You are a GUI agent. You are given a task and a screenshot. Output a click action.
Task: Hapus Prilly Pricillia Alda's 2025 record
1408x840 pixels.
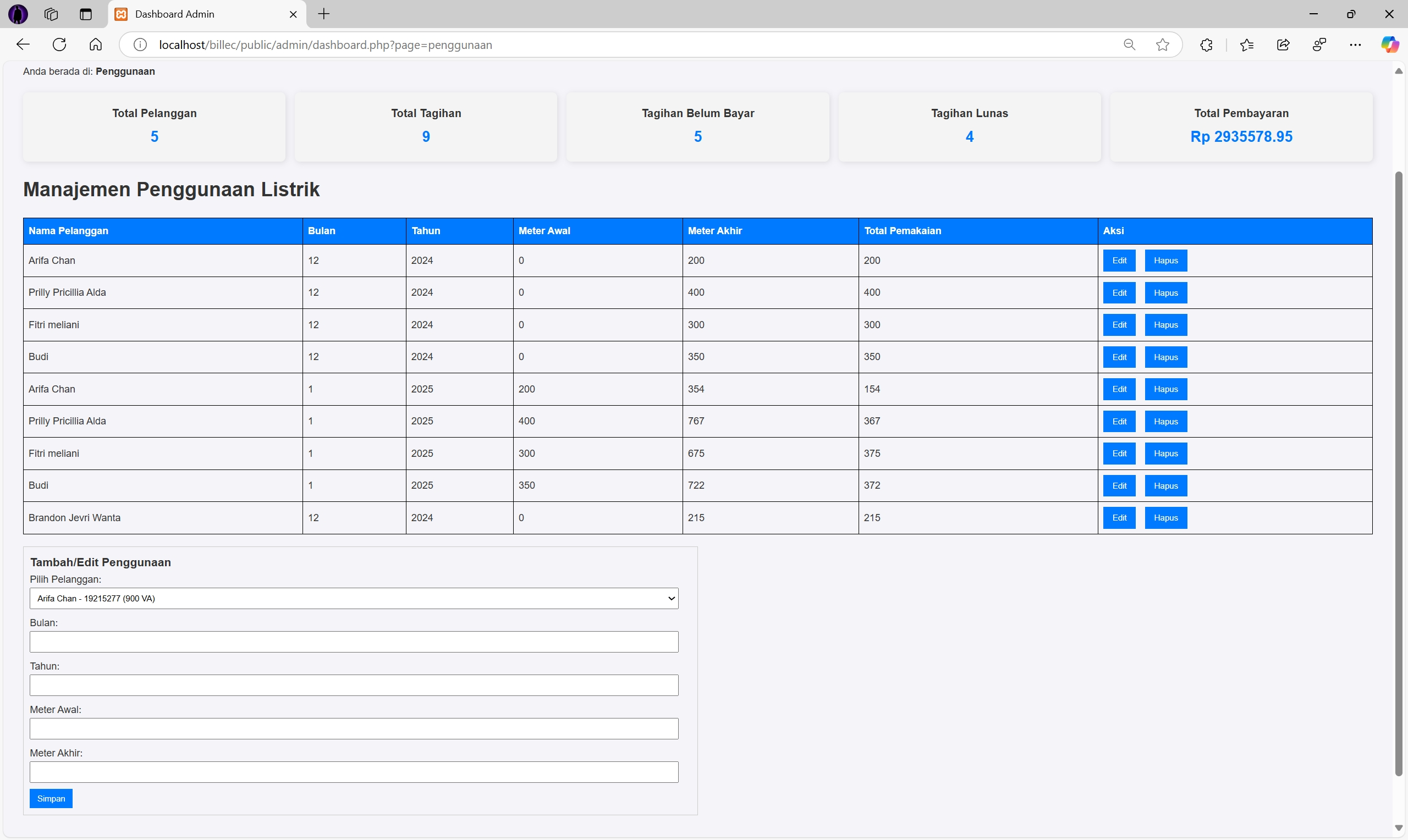1165,421
